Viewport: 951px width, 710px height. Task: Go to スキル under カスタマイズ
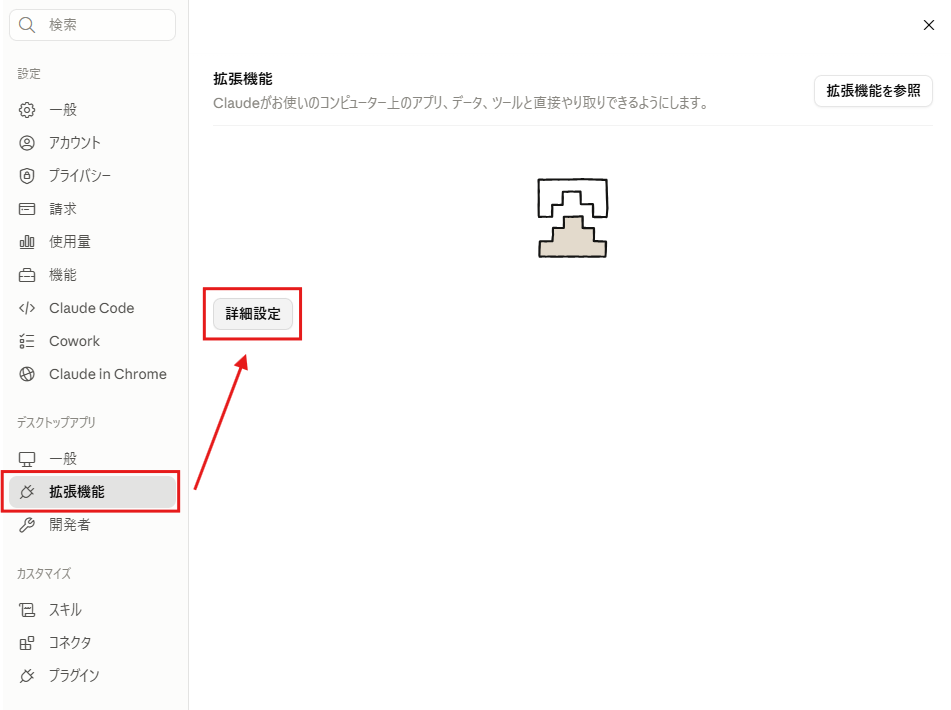tap(92, 610)
